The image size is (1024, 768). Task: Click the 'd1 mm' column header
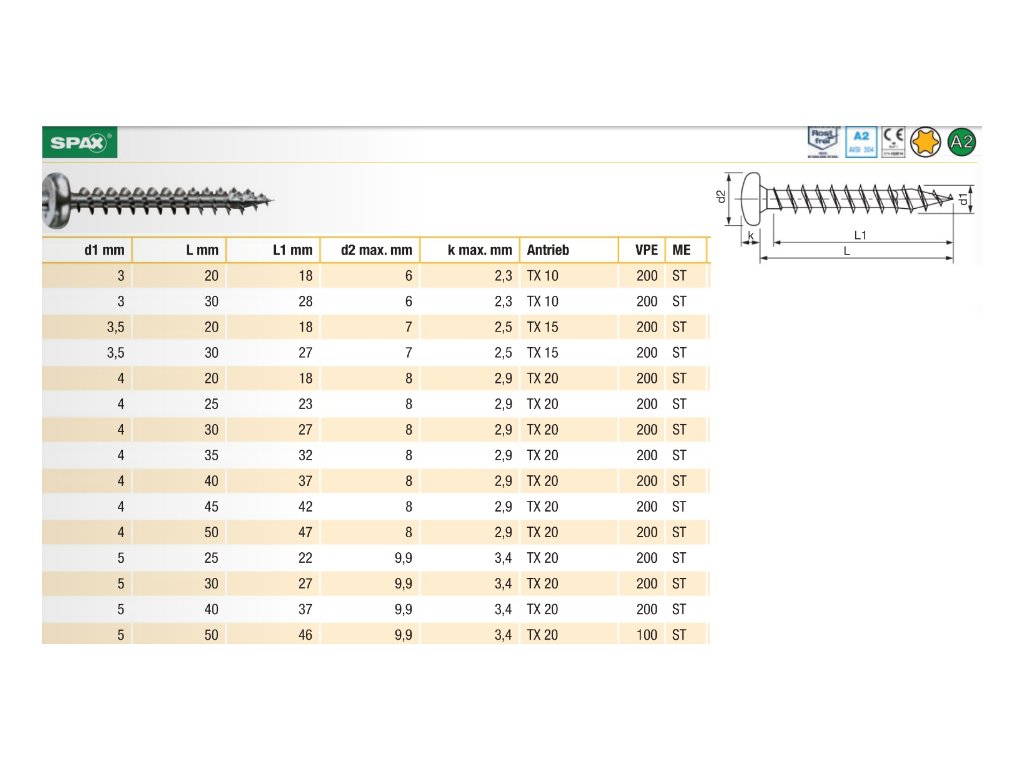[104, 250]
